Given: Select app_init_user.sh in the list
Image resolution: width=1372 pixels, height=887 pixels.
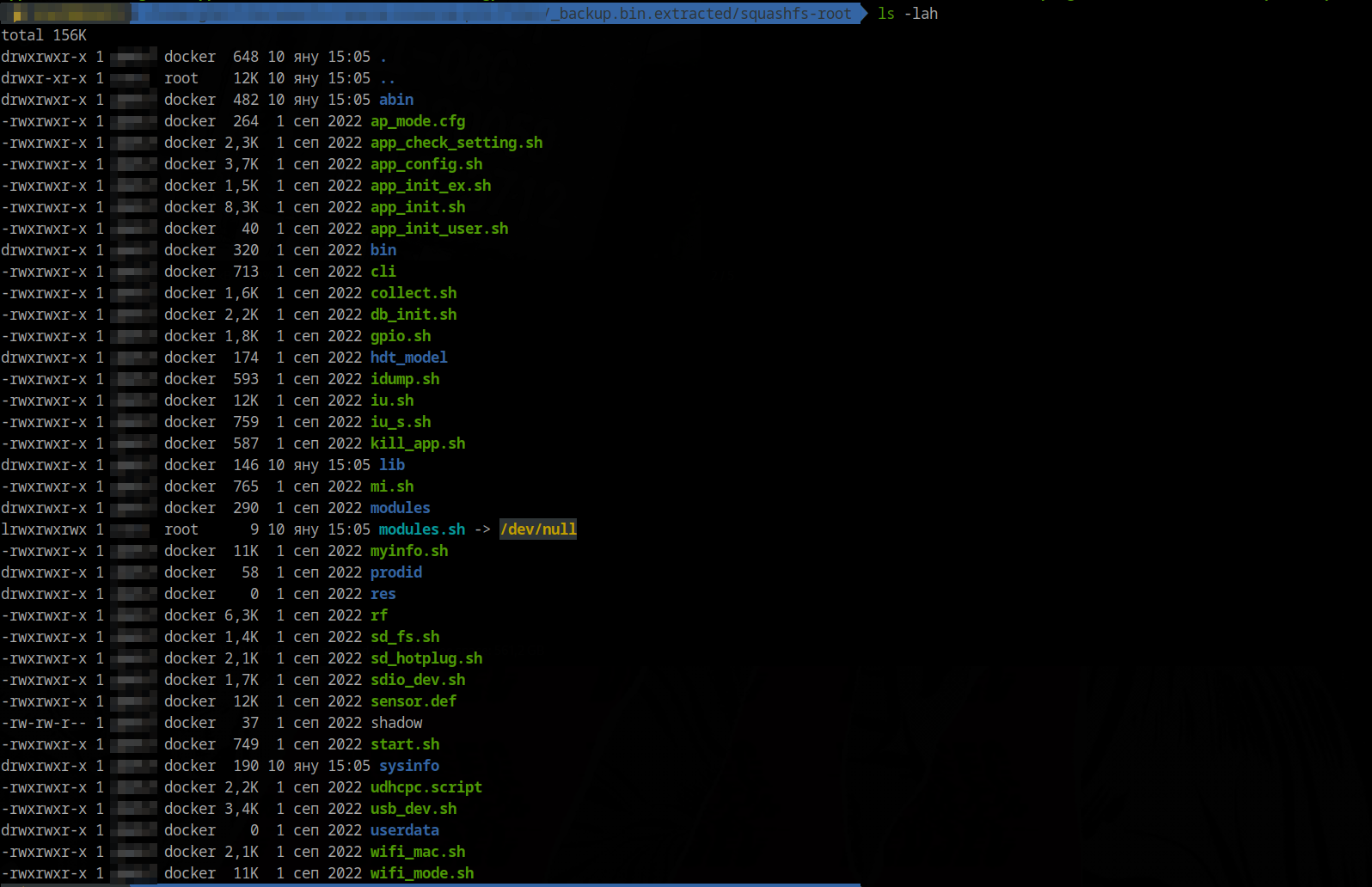Looking at the screenshot, I should click(439, 229).
